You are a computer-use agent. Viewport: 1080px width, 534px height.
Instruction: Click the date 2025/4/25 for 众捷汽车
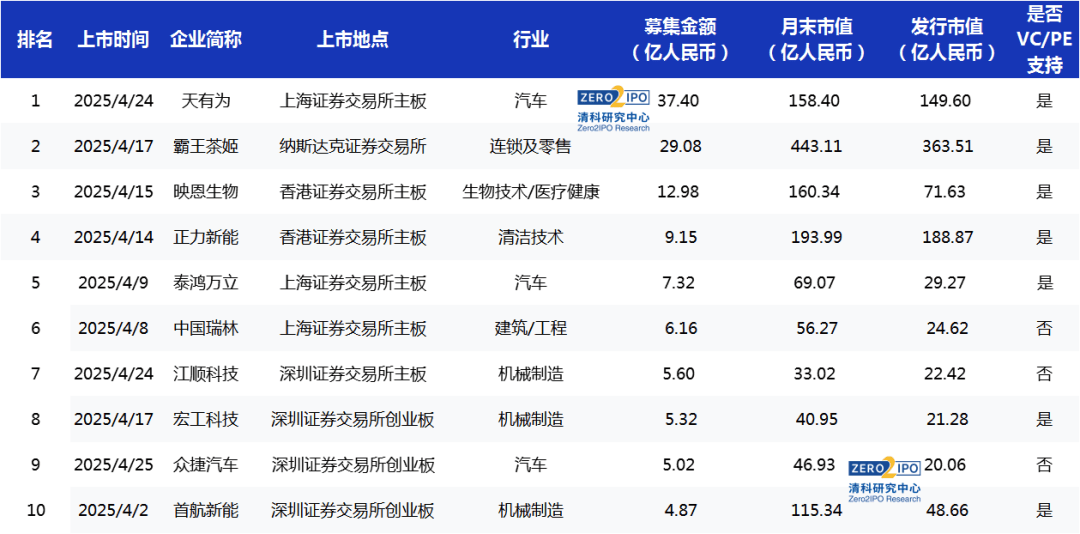(x=114, y=465)
